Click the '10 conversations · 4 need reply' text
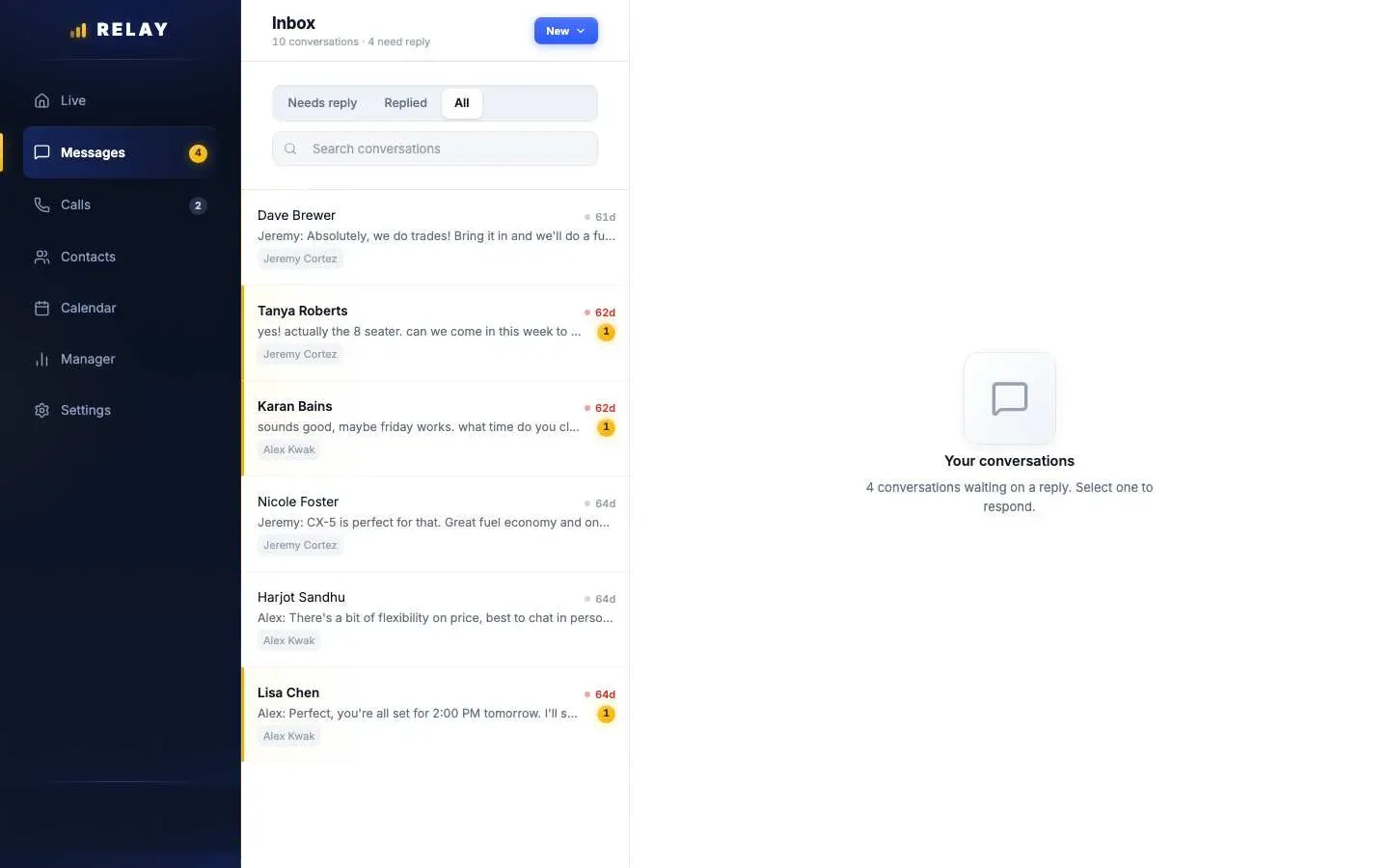1389x868 pixels. pyautogui.click(x=351, y=41)
